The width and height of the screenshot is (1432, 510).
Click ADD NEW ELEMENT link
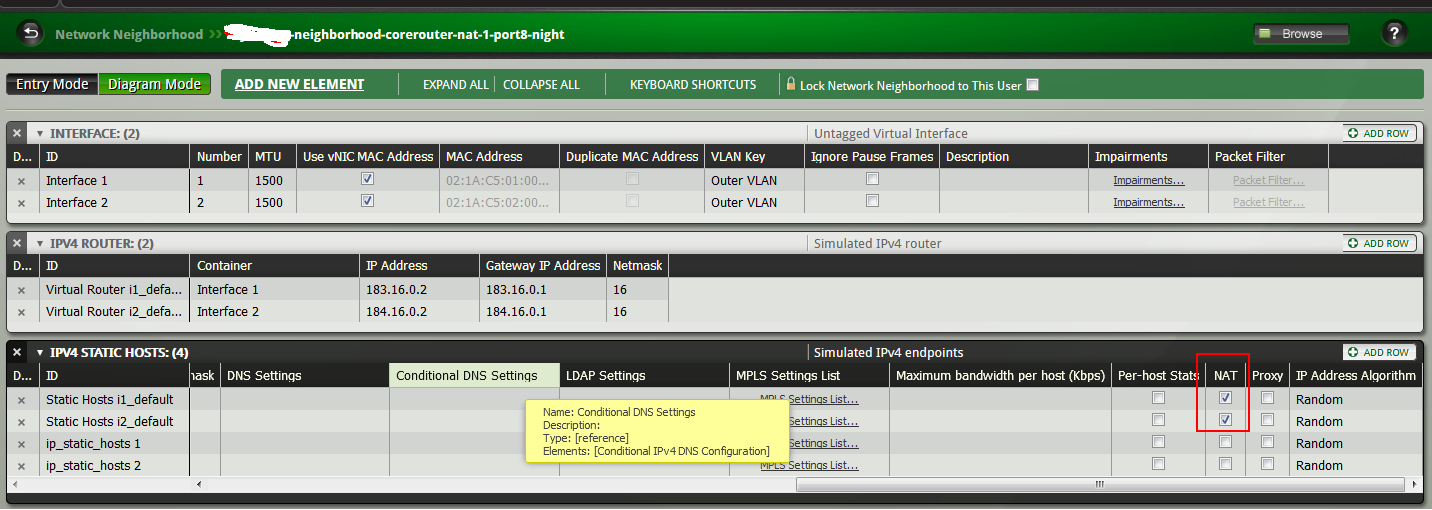point(299,84)
